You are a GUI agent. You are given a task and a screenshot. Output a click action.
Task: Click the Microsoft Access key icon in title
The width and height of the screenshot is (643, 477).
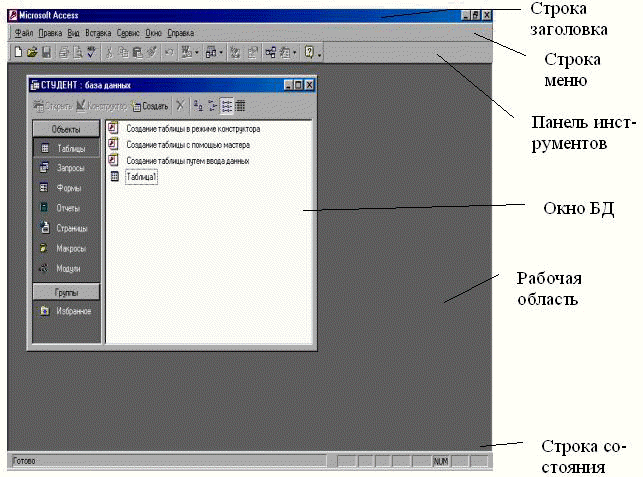tap(13, 15)
